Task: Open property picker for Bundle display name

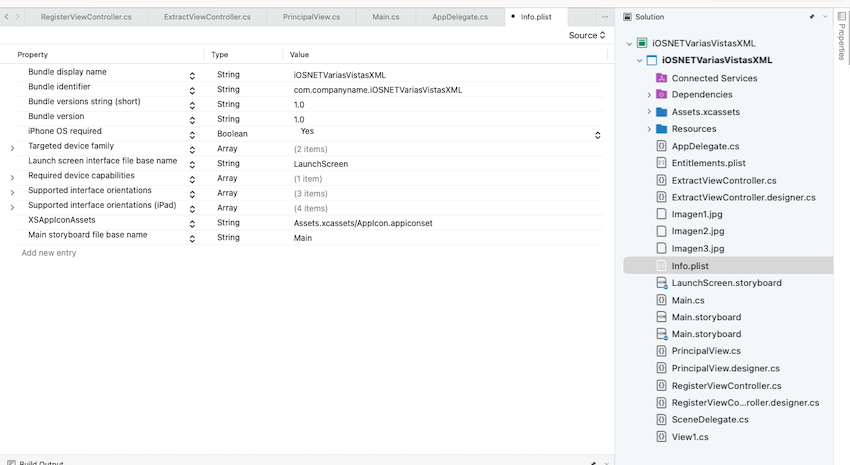Action: tap(192, 76)
